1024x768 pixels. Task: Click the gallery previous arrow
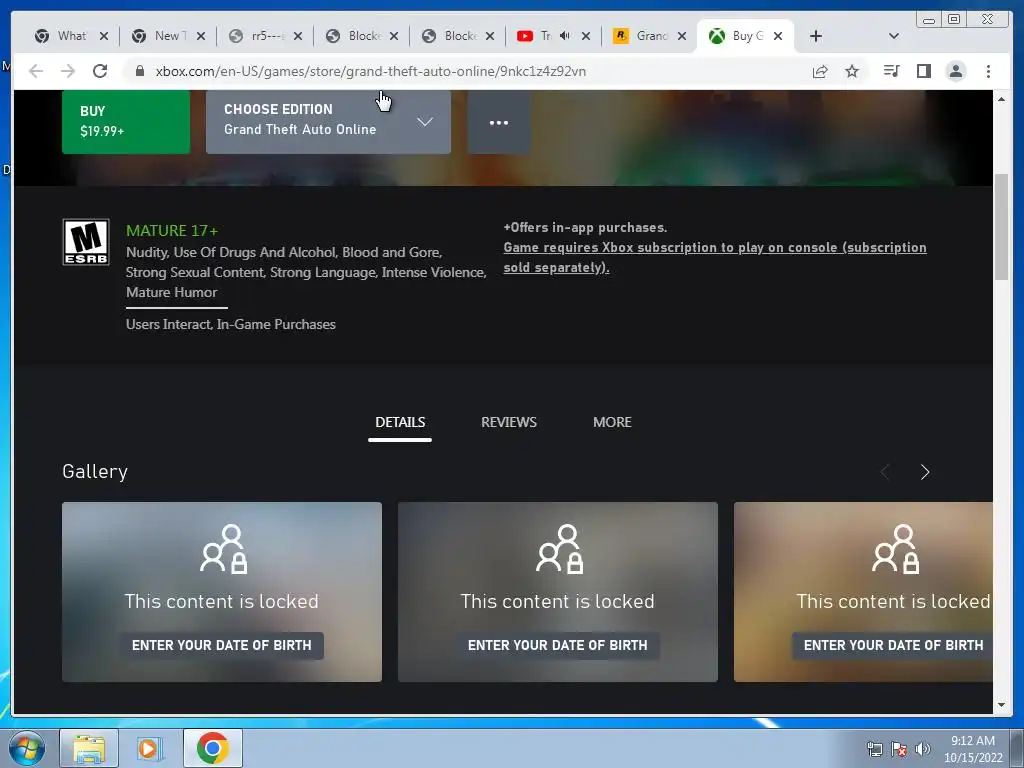(885, 472)
